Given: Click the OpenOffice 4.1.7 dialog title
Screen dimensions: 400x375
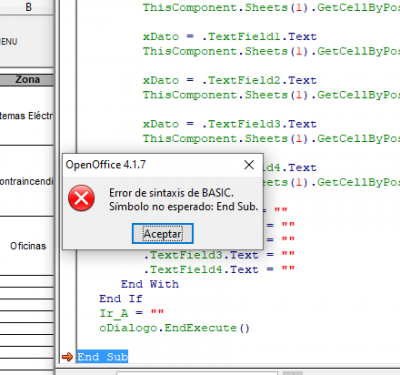Looking at the screenshot, I should pyautogui.click(x=106, y=165).
